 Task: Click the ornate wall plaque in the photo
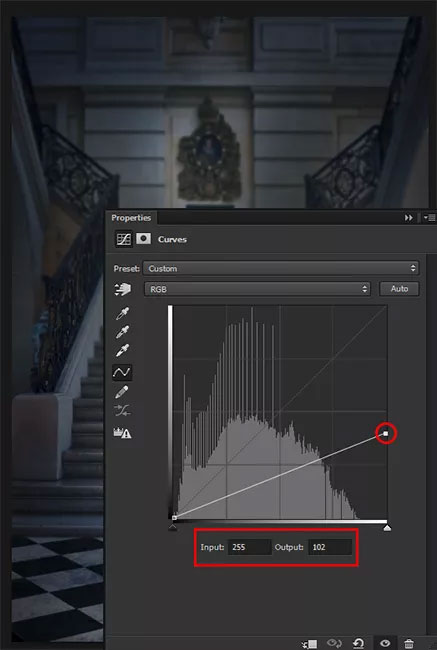pyautogui.click(x=209, y=151)
